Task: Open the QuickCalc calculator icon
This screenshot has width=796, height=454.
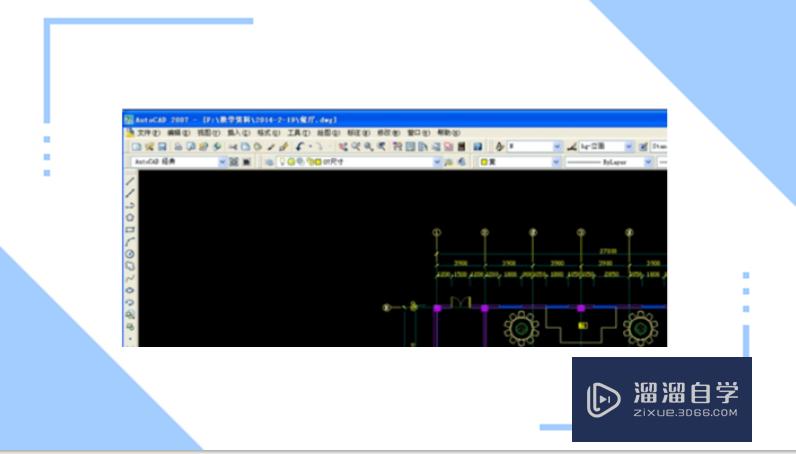Action: tap(461, 147)
